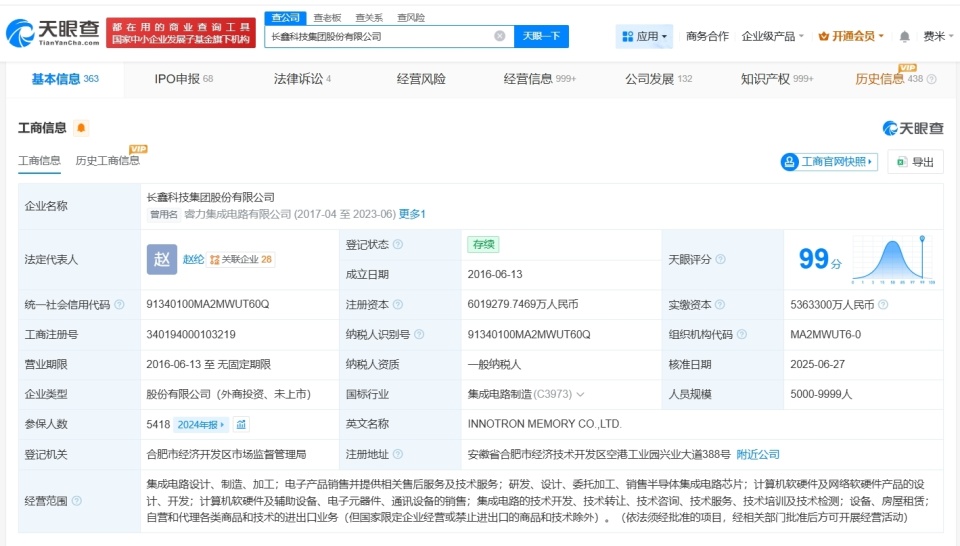Image resolution: width=960 pixels, height=546 pixels.
Task: Open the 知识产权 tab
Action: tap(777, 79)
